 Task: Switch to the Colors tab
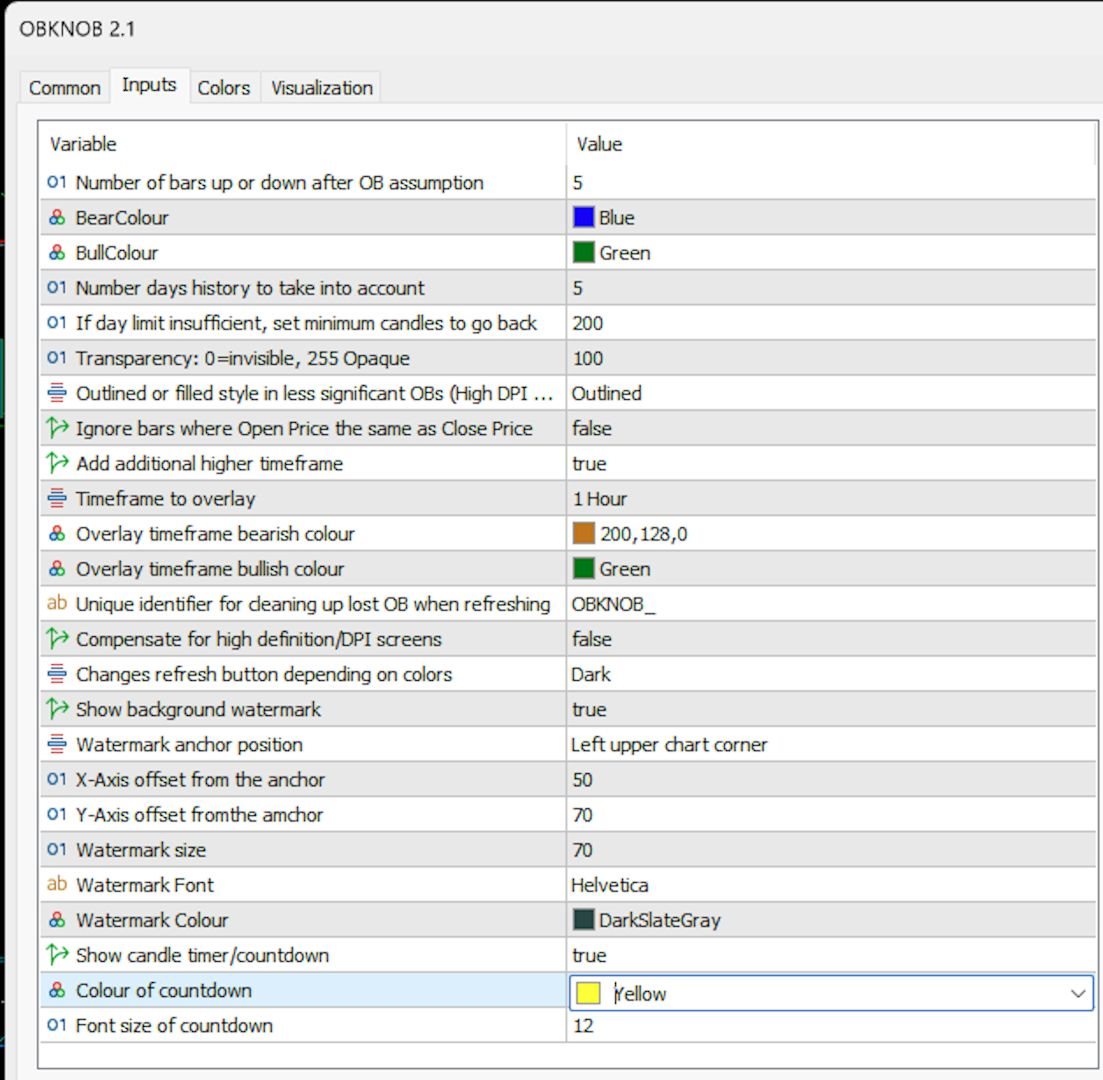224,88
